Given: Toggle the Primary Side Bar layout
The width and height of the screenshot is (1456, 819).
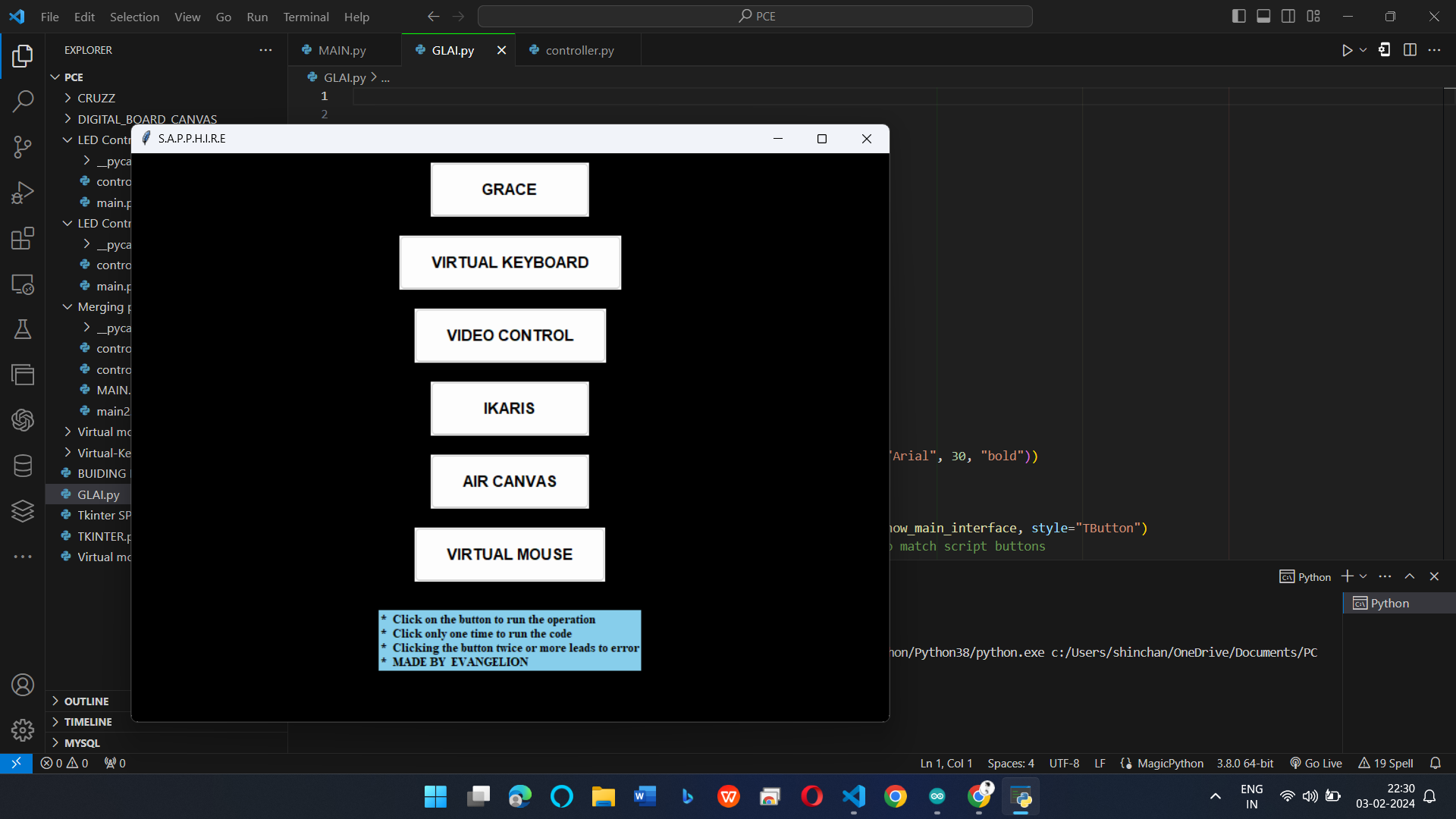Looking at the screenshot, I should click(x=1238, y=16).
